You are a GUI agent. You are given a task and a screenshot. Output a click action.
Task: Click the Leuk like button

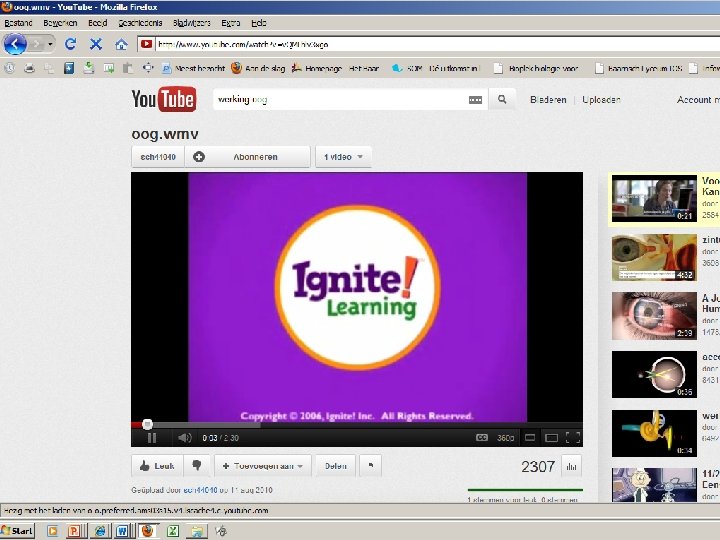coord(158,466)
